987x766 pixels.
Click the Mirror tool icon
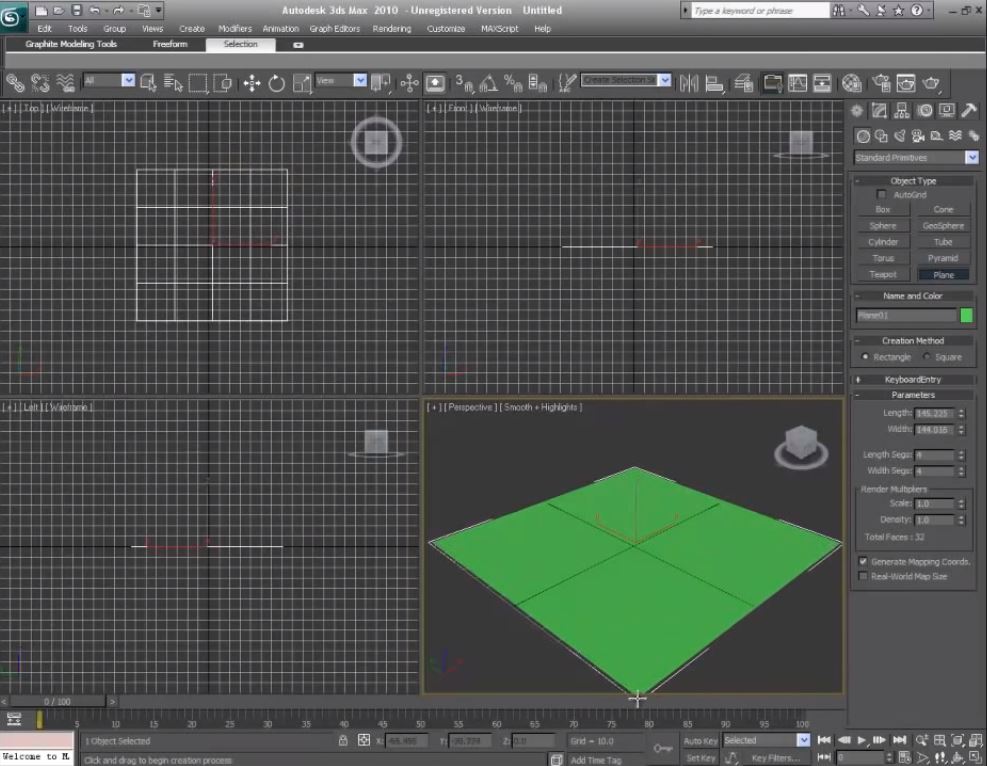[x=689, y=83]
